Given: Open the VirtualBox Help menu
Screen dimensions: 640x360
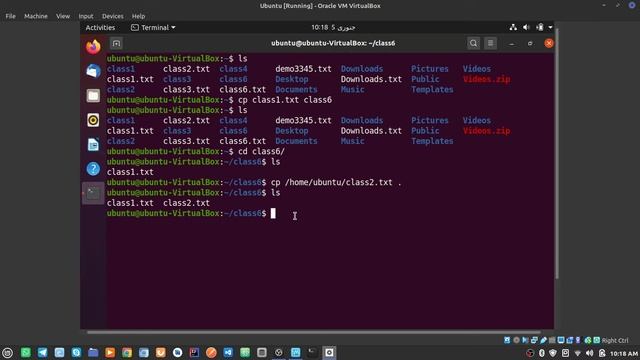Looking at the screenshot, I should (138, 16).
